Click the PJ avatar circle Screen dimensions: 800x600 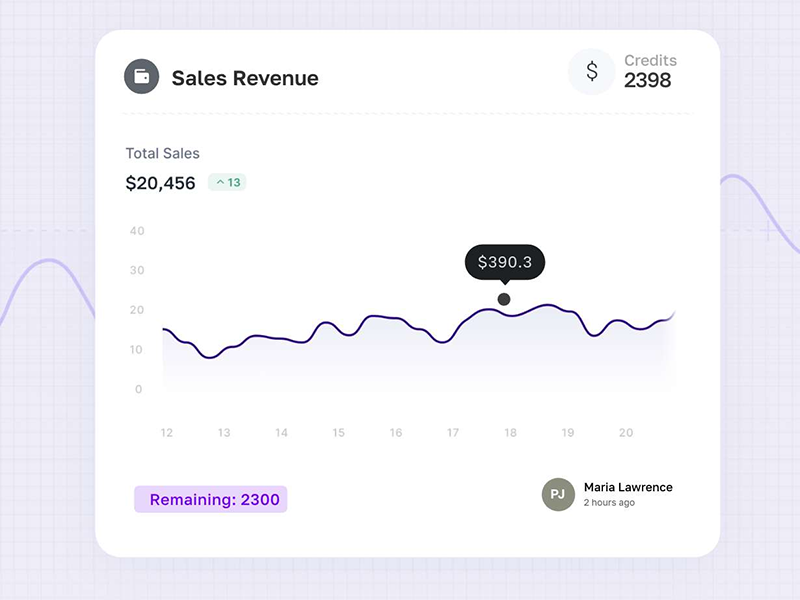point(558,494)
